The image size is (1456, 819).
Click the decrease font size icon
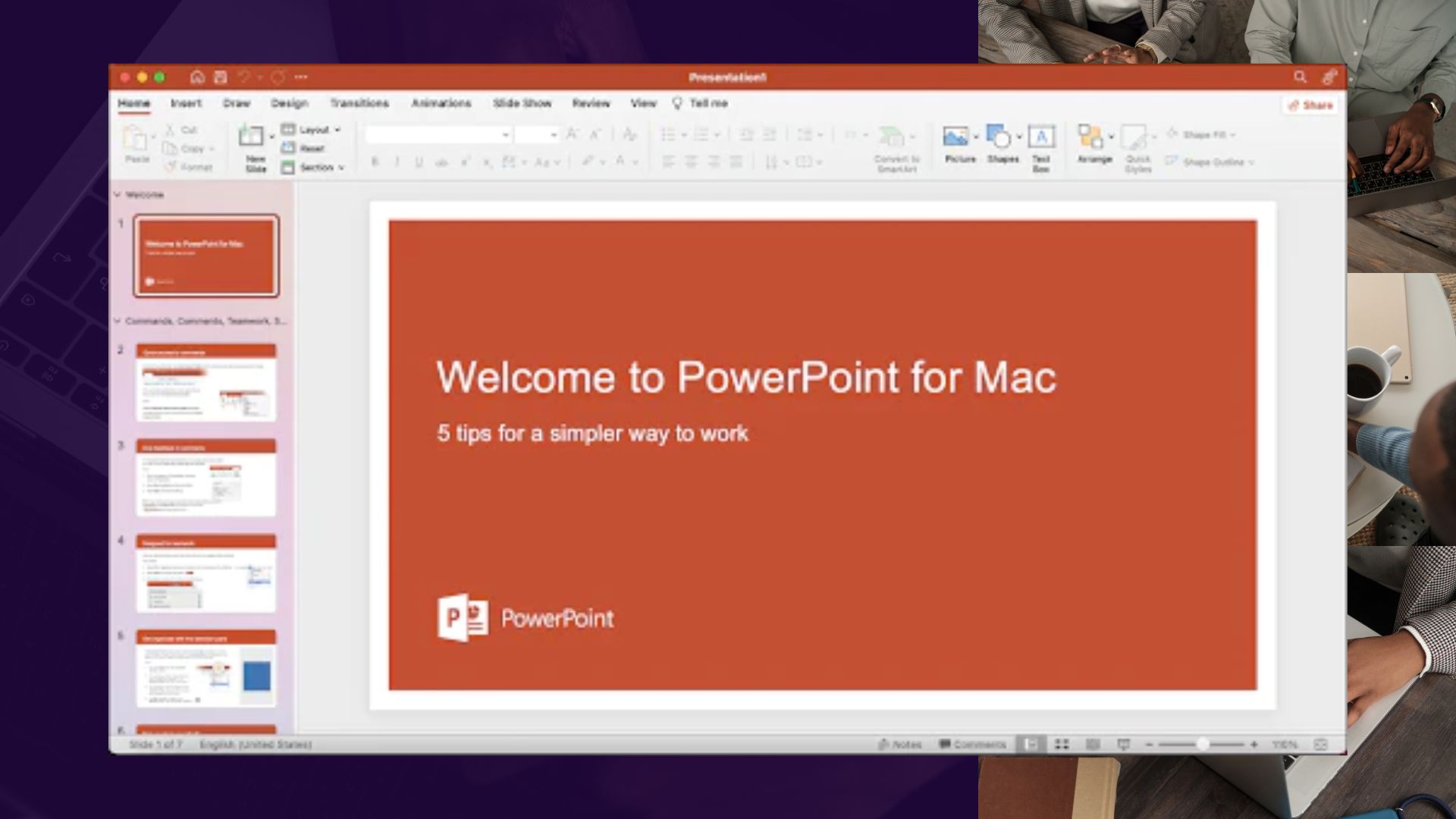(x=595, y=134)
